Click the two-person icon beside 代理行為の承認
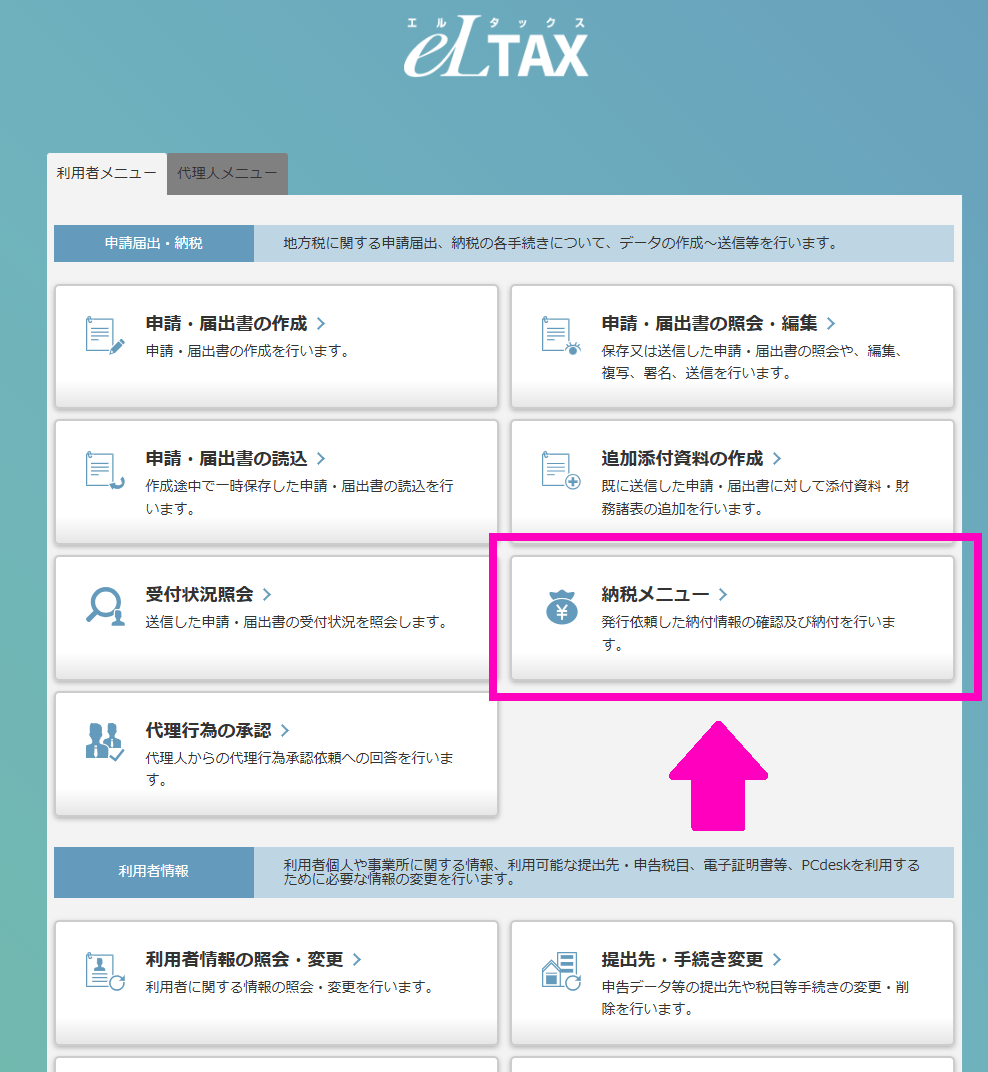Screen dimensions: 988x1072 pyautogui.click(x=103, y=742)
